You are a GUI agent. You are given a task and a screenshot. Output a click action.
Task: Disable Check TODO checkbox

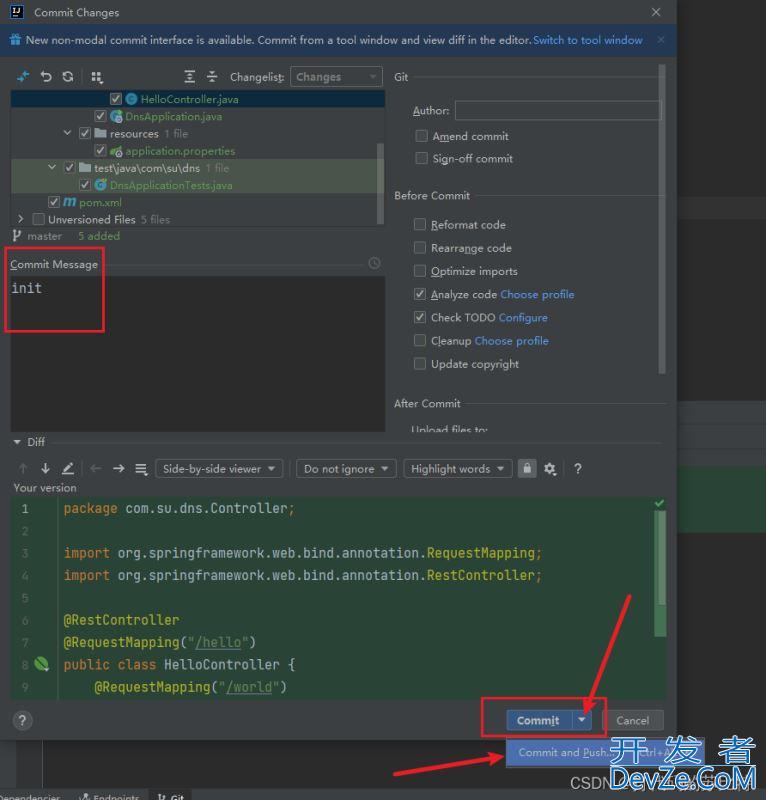(419, 317)
